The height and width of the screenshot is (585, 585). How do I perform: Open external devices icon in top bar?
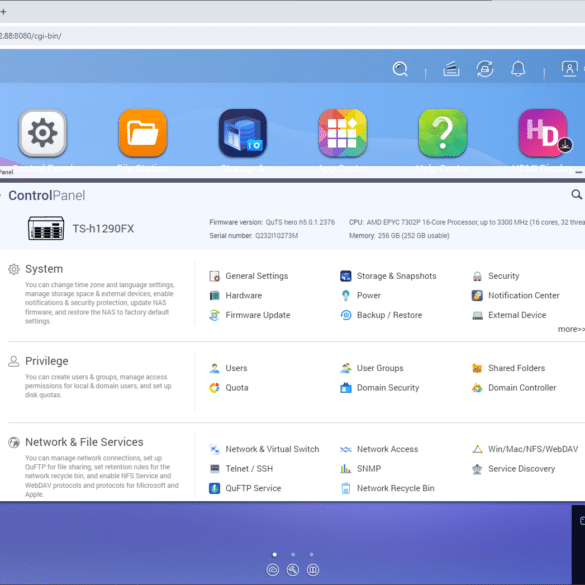(485, 69)
